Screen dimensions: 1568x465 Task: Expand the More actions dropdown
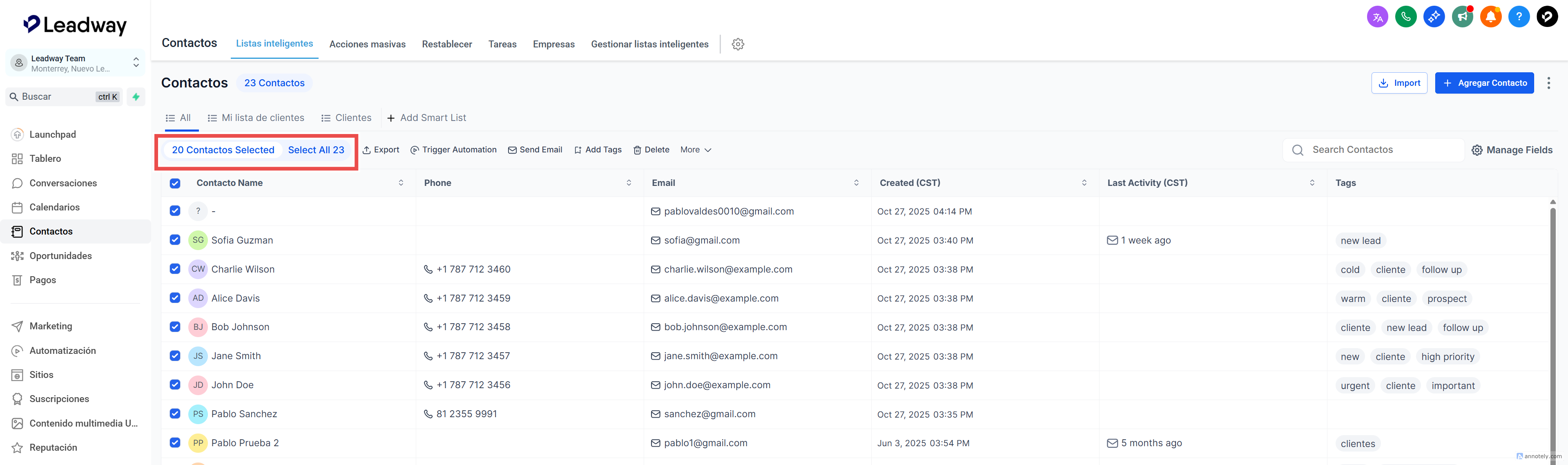pos(695,150)
